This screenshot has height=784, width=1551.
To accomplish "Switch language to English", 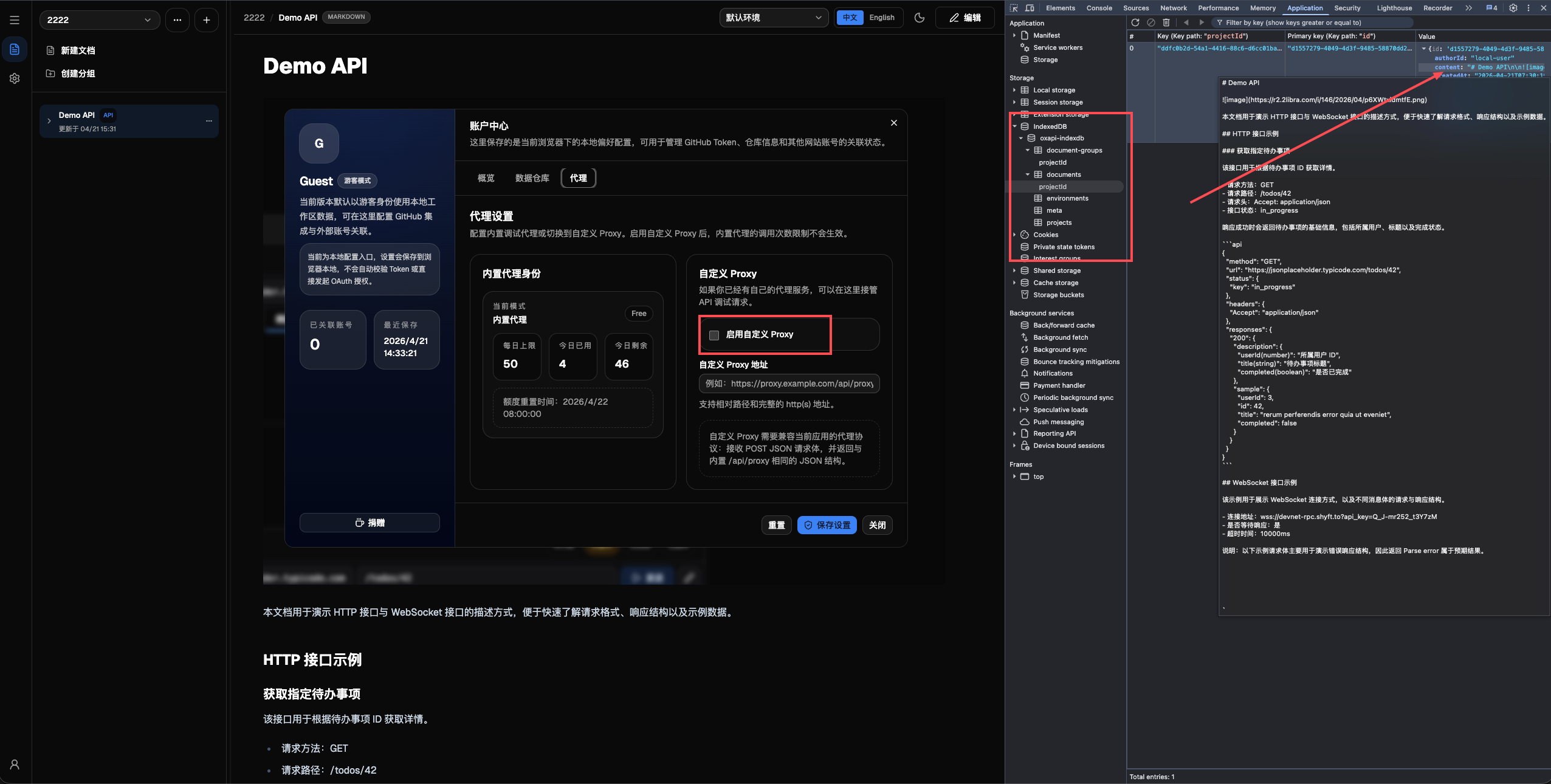I will coord(882,18).
